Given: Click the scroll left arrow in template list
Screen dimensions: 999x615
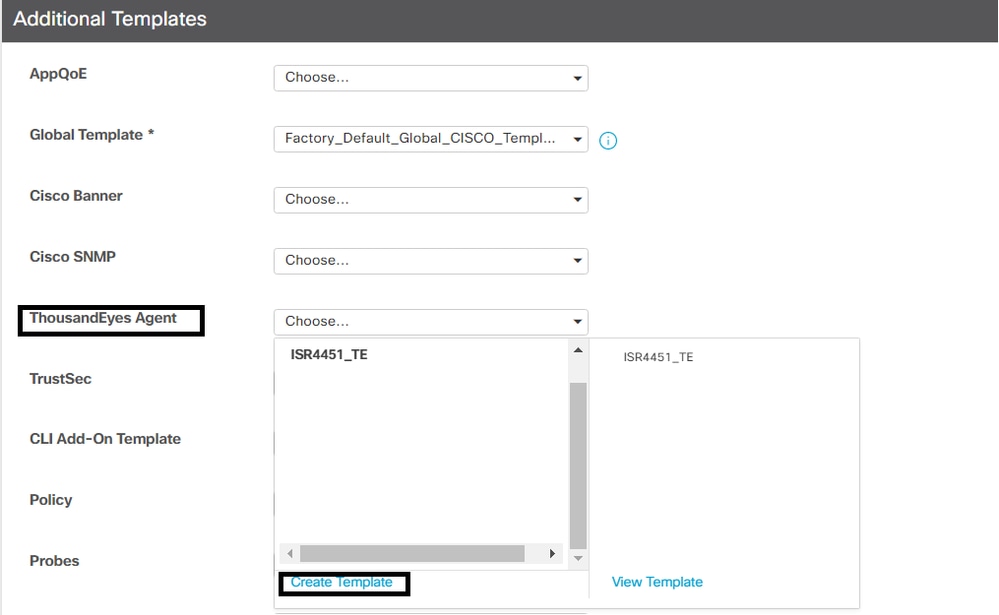Looking at the screenshot, I should point(290,553).
